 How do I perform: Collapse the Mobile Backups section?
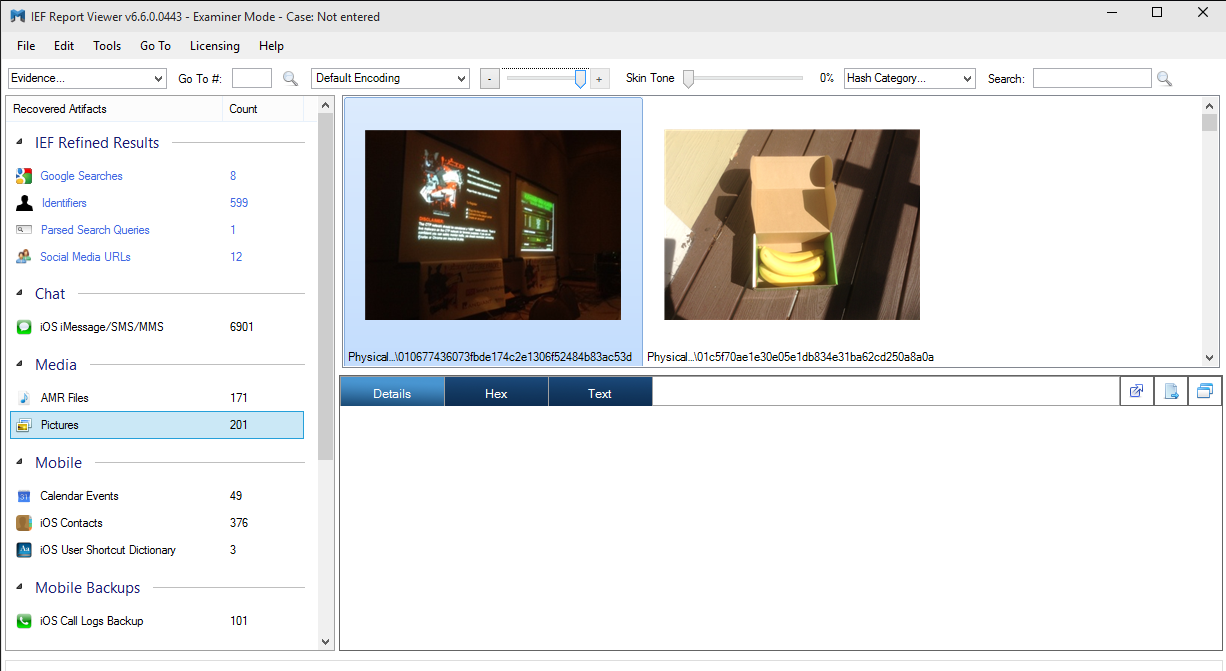tap(21, 588)
